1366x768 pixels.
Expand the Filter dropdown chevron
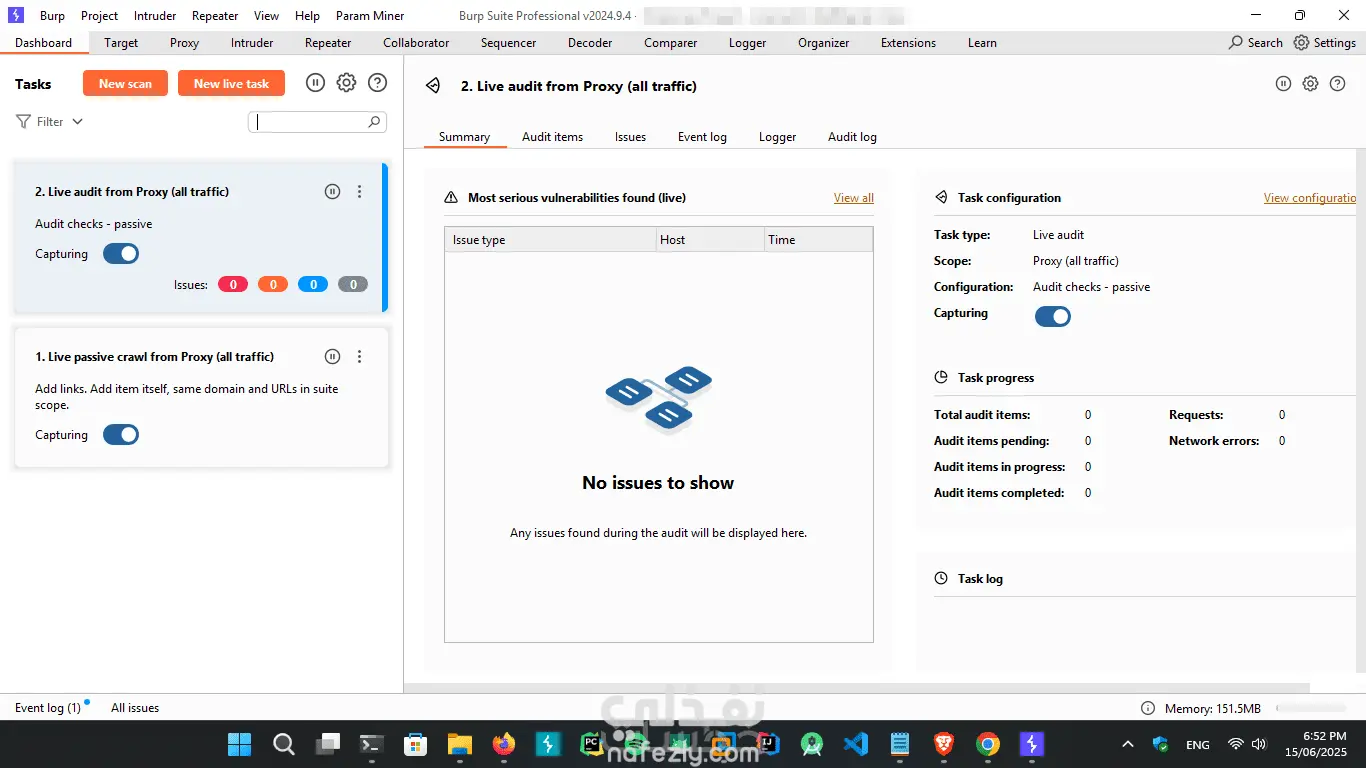78,122
